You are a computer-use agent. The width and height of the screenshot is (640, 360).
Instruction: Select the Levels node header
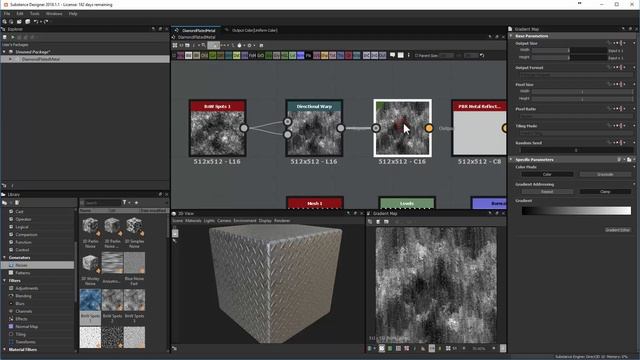[407, 203]
